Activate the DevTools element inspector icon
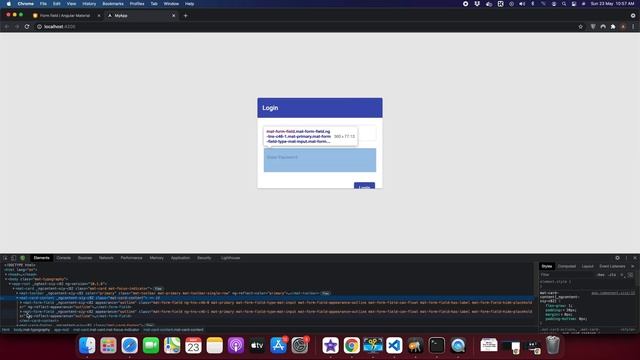 point(6,258)
